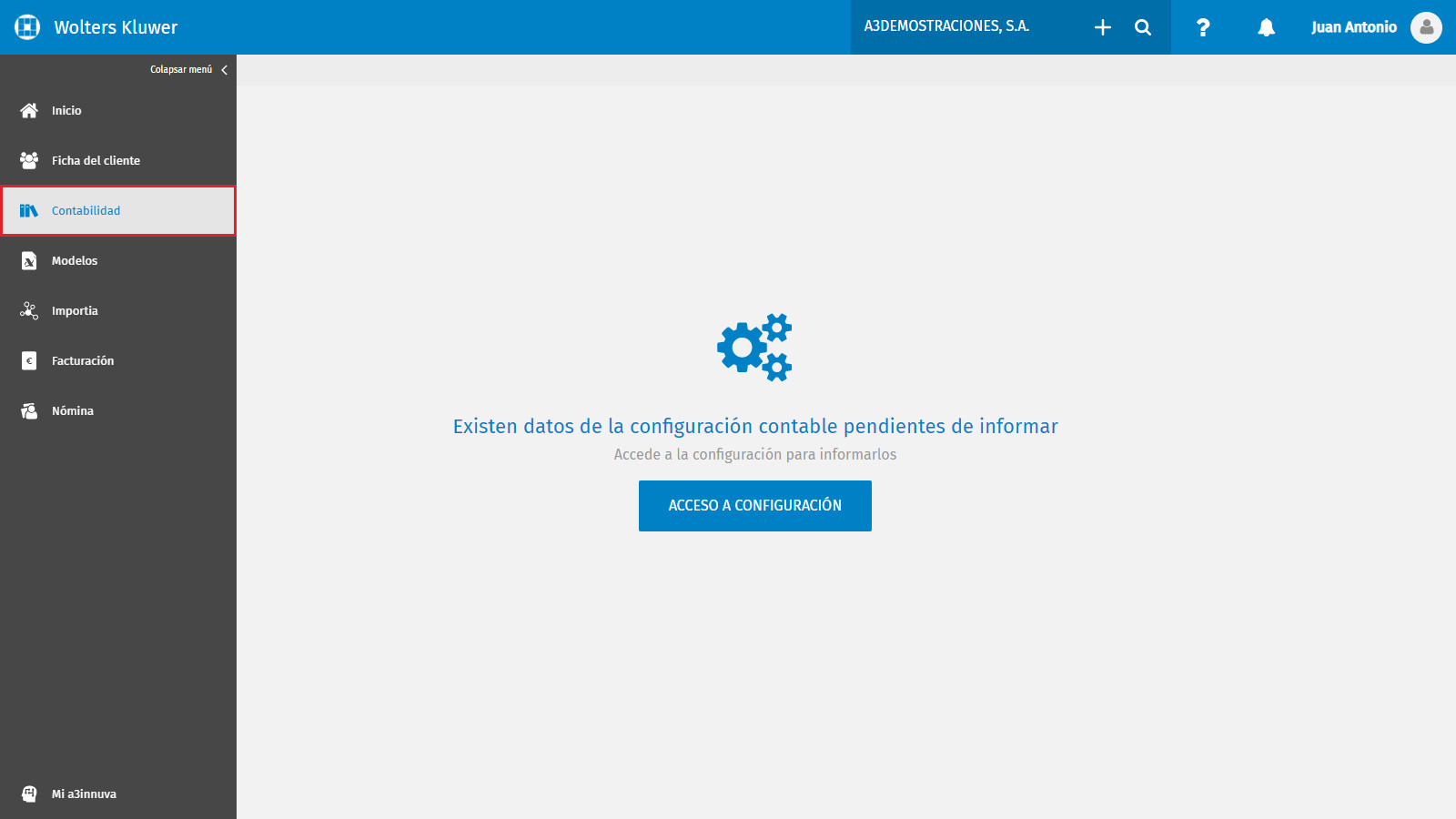Open Mi a3innuva at sidebar bottom
1456x819 pixels.
pyautogui.click(x=118, y=794)
